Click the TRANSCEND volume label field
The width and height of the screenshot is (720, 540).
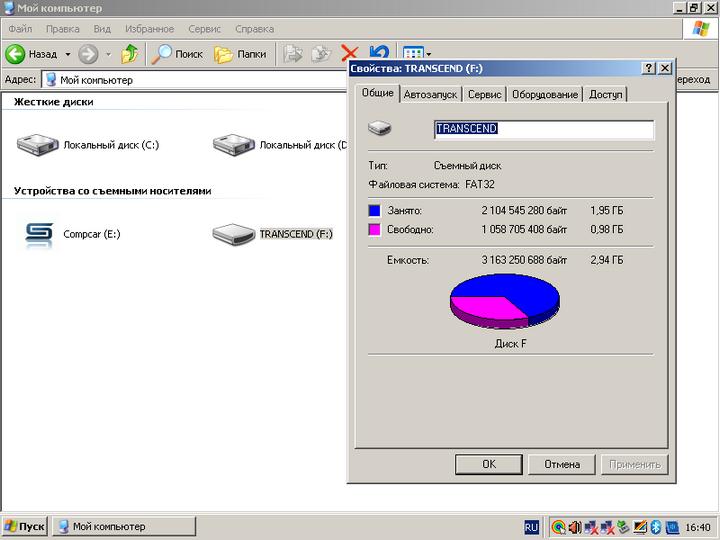point(544,129)
